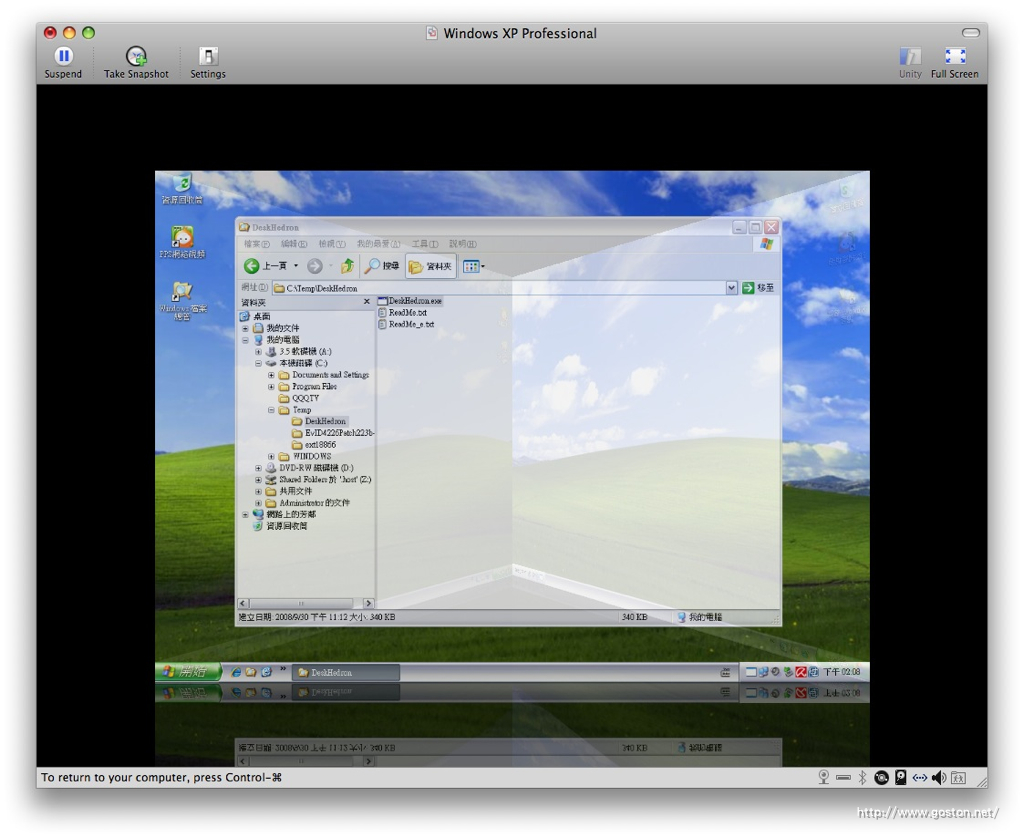Viewport: 1024px width, 838px height.
Task: Expand the Documents and Settings folder node
Action: (x=272, y=375)
